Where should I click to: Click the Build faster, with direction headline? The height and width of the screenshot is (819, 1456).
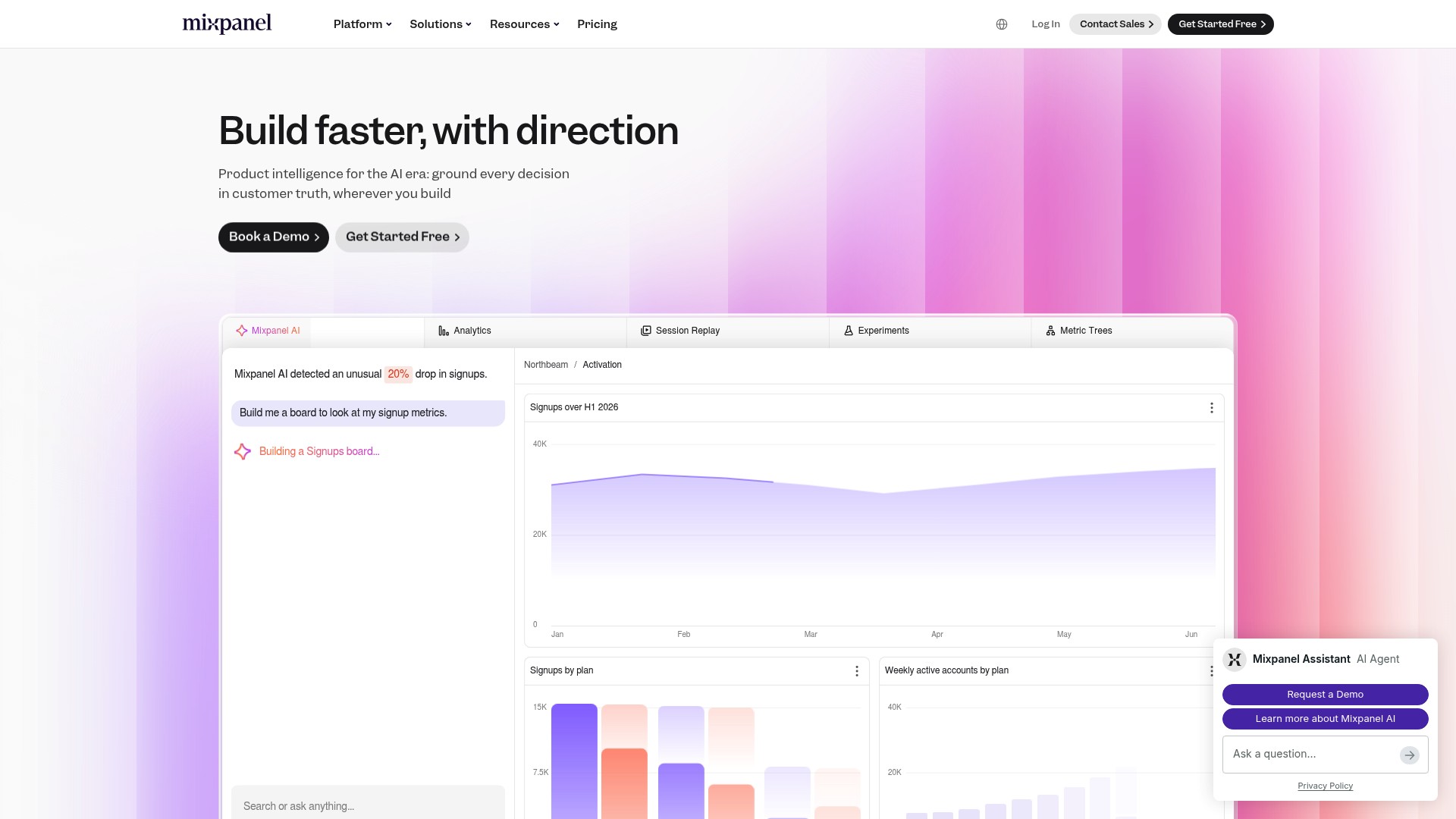pos(448,131)
